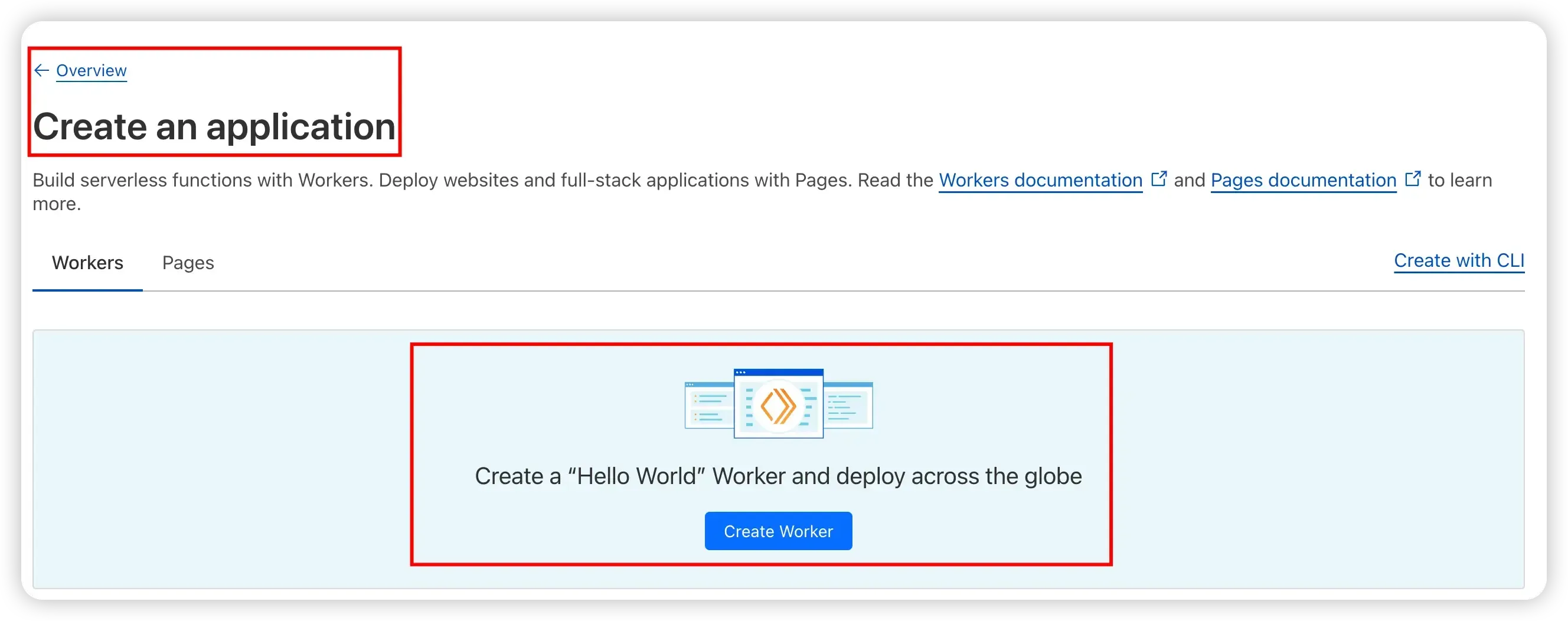This screenshot has width=1568, height=621.
Task: Click the "Hello World" Worker headline text
Action: point(778,476)
